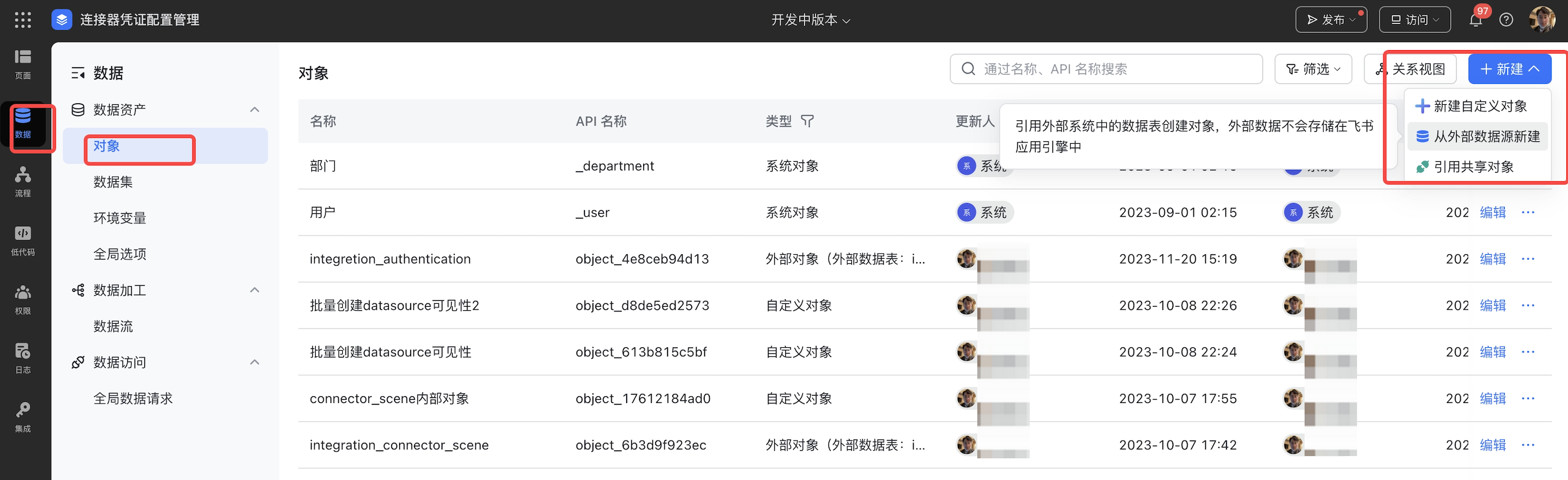Open notifications bell with 97 badge
The width and height of the screenshot is (1568, 480).
1476,20
